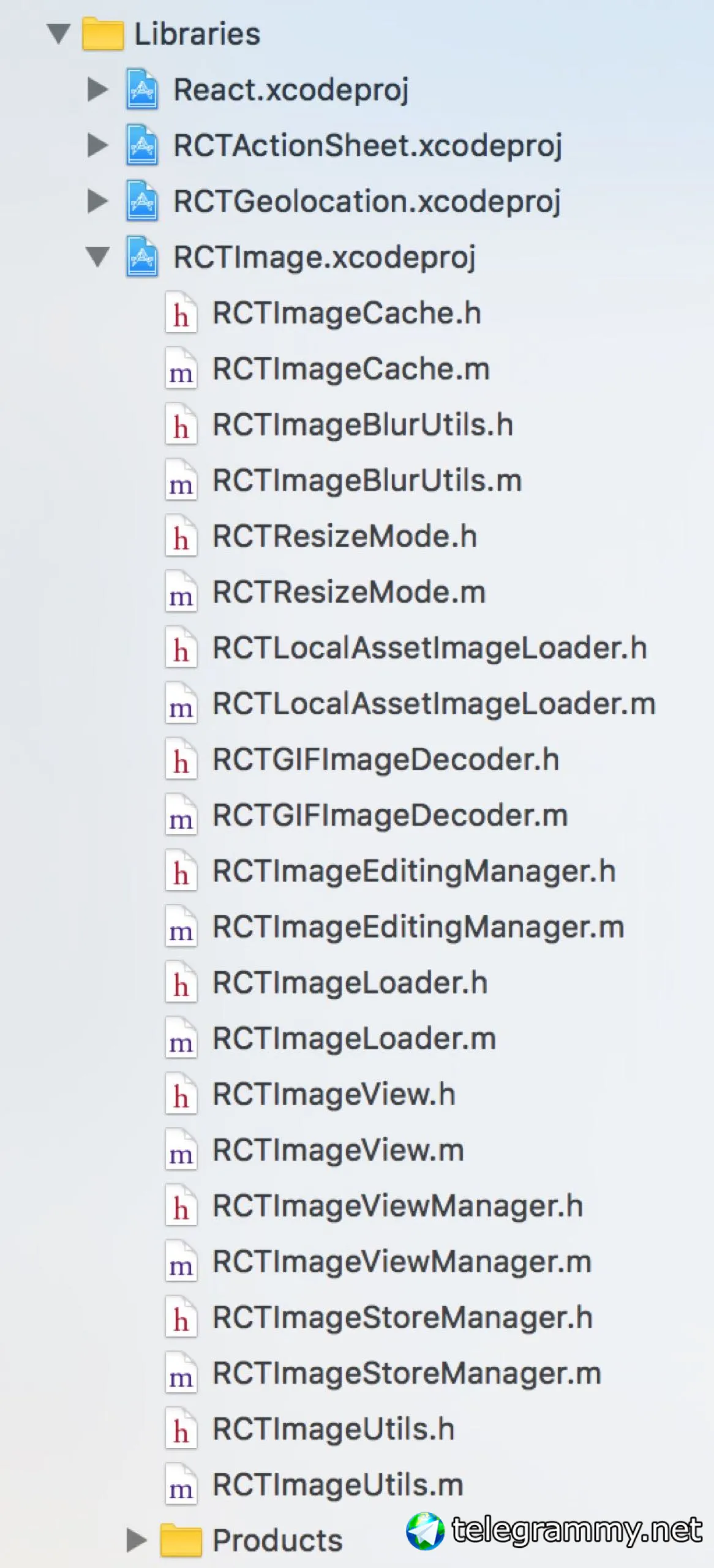714x1568 pixels.
Task: Expand the Products folder disclosure triangle
Action: [x=136, y=1540]
